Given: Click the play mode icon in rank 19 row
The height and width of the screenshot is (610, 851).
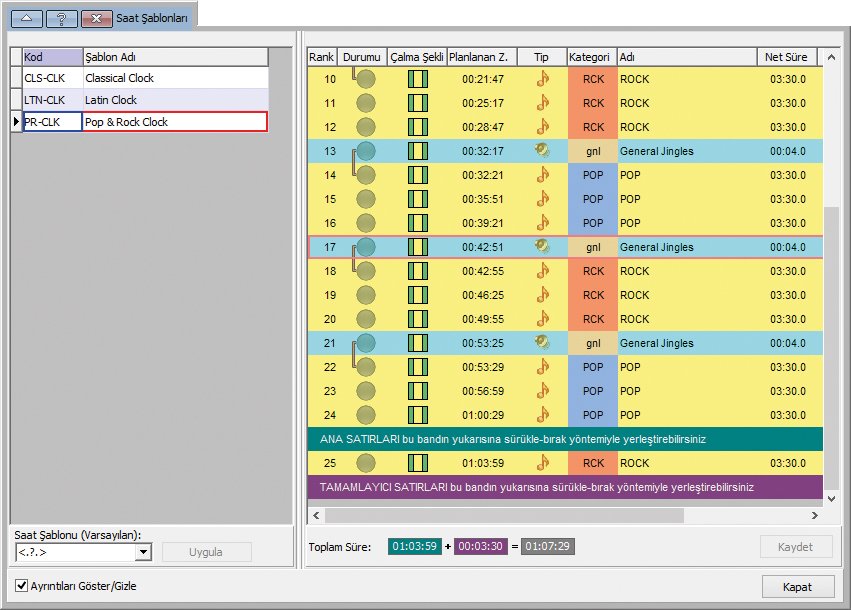Looking at the screenshot, I should (x=417, y=295).
